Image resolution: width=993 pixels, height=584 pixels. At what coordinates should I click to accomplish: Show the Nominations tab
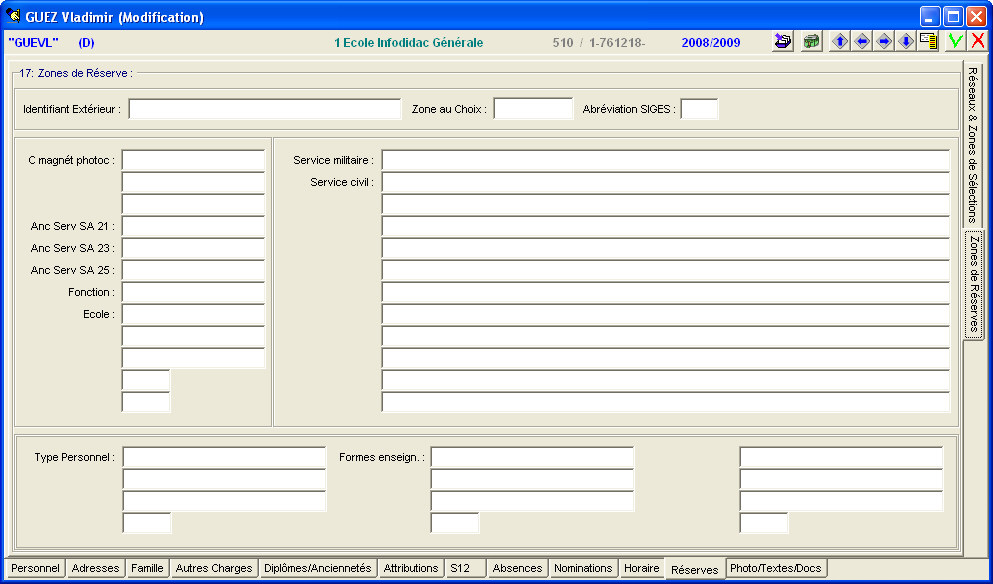click(x=583, y=568)
